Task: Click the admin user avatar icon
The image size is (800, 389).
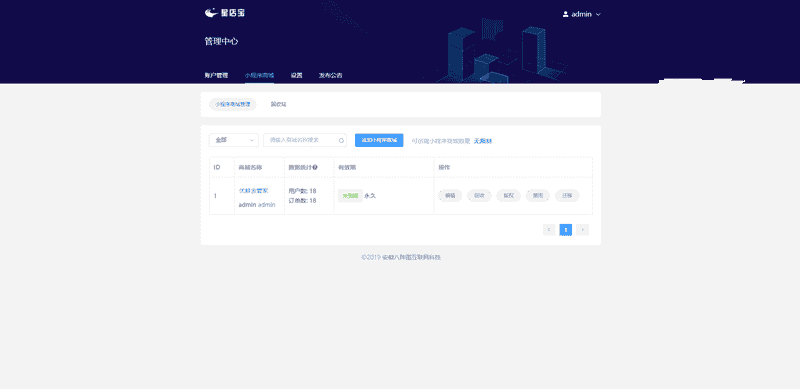Action: click(x=565, y=14)
